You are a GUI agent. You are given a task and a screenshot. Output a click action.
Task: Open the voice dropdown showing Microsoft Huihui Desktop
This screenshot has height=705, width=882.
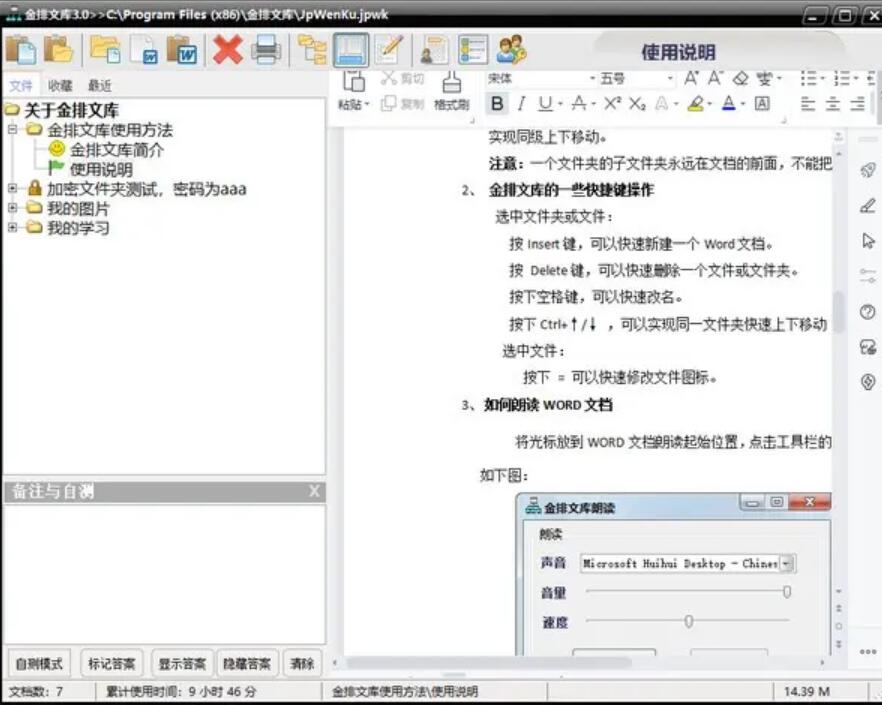786,563
